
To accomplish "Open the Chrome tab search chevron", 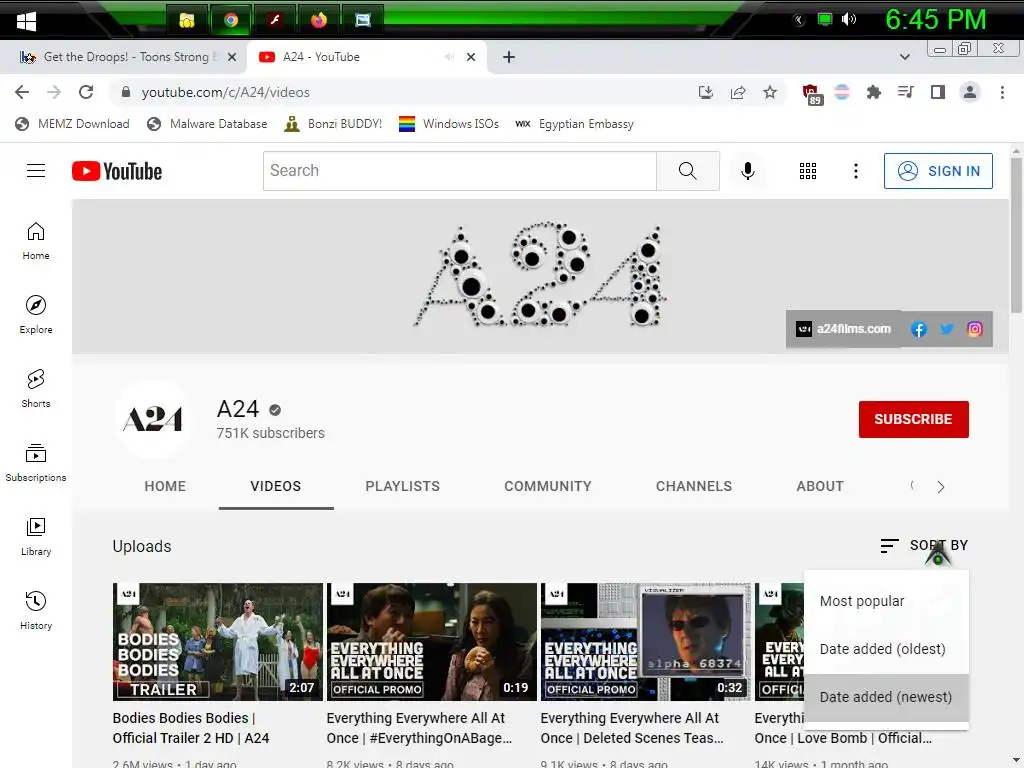I will point(904,57).
